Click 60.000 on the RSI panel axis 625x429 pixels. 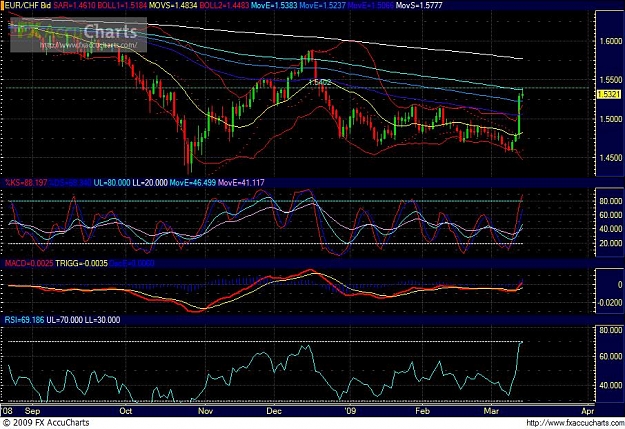(x=611, y=356)
